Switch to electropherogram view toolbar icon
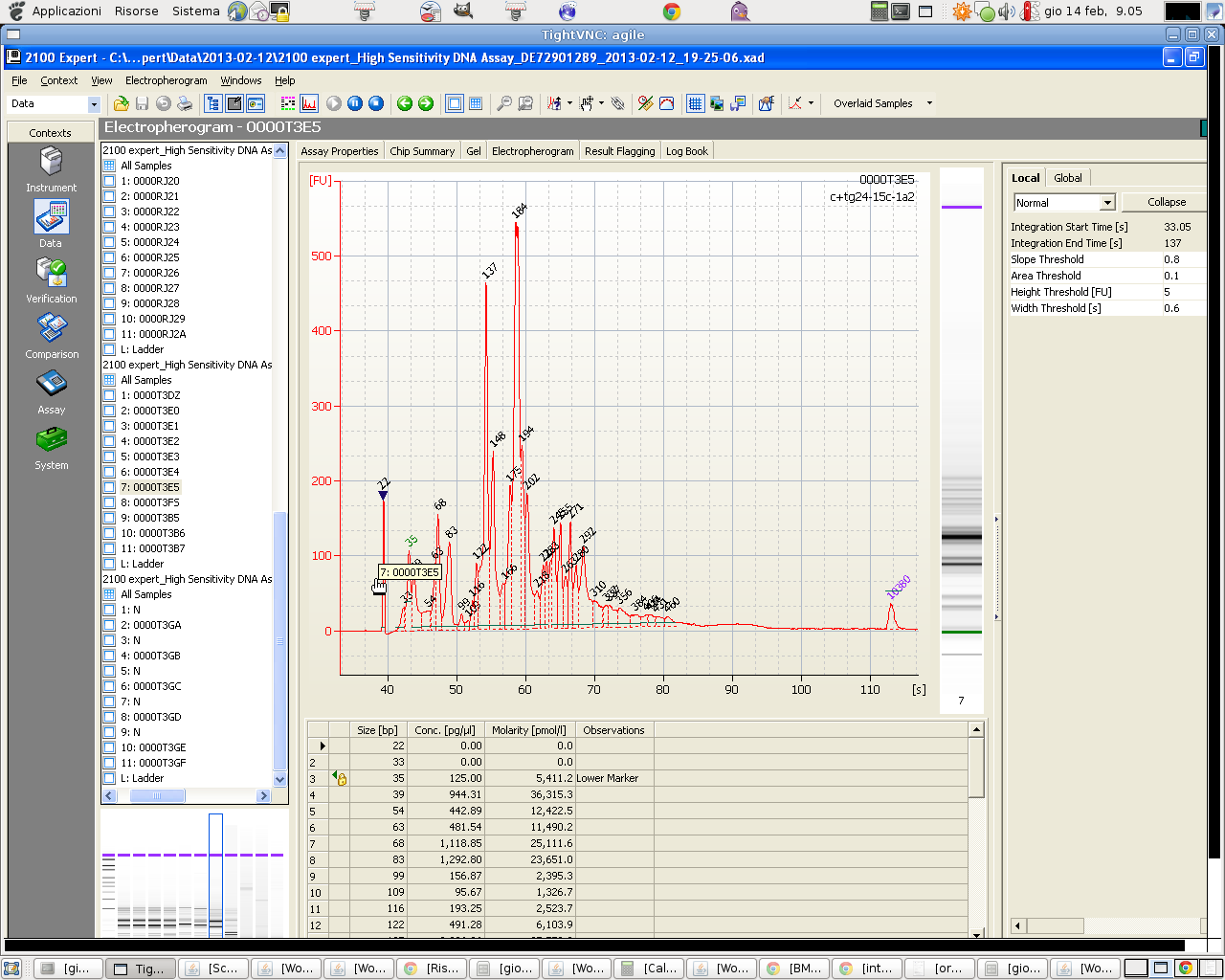The image size is (1225, 980). tap(309, 103)
